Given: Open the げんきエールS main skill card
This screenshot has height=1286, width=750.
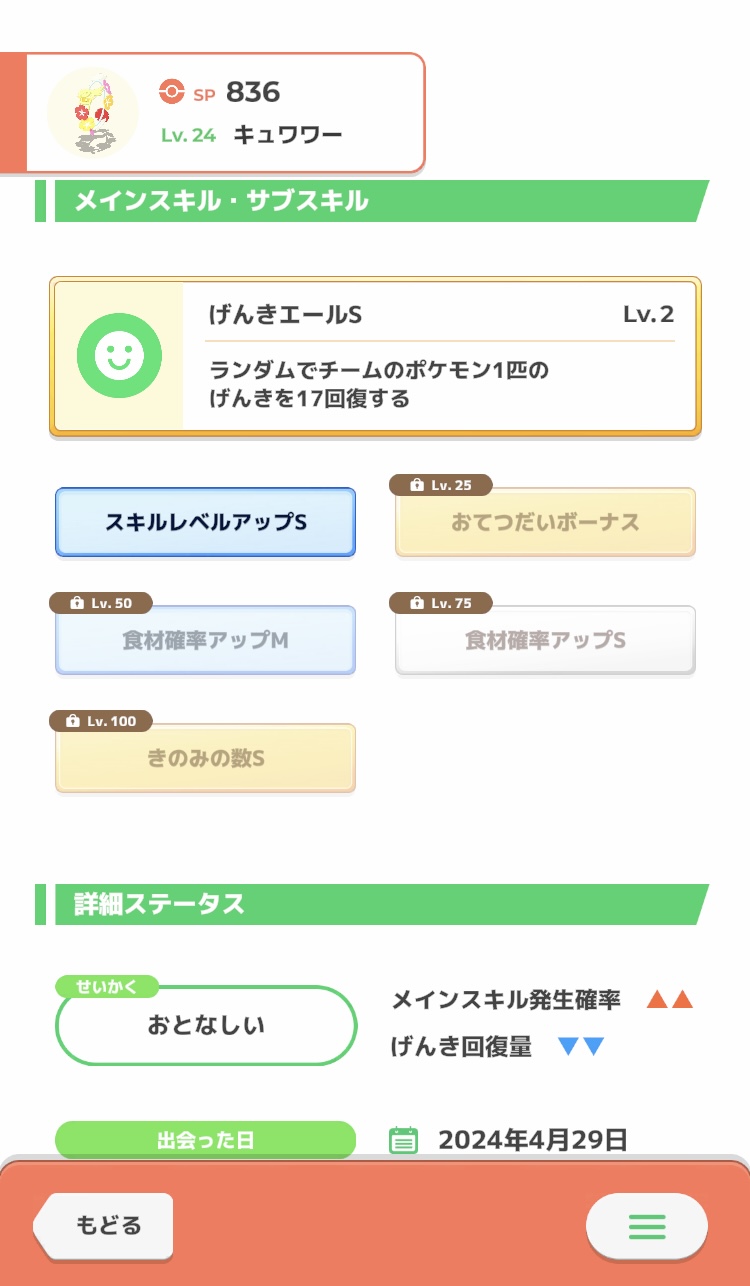Looking at the screenshot, I should point(438,357).
